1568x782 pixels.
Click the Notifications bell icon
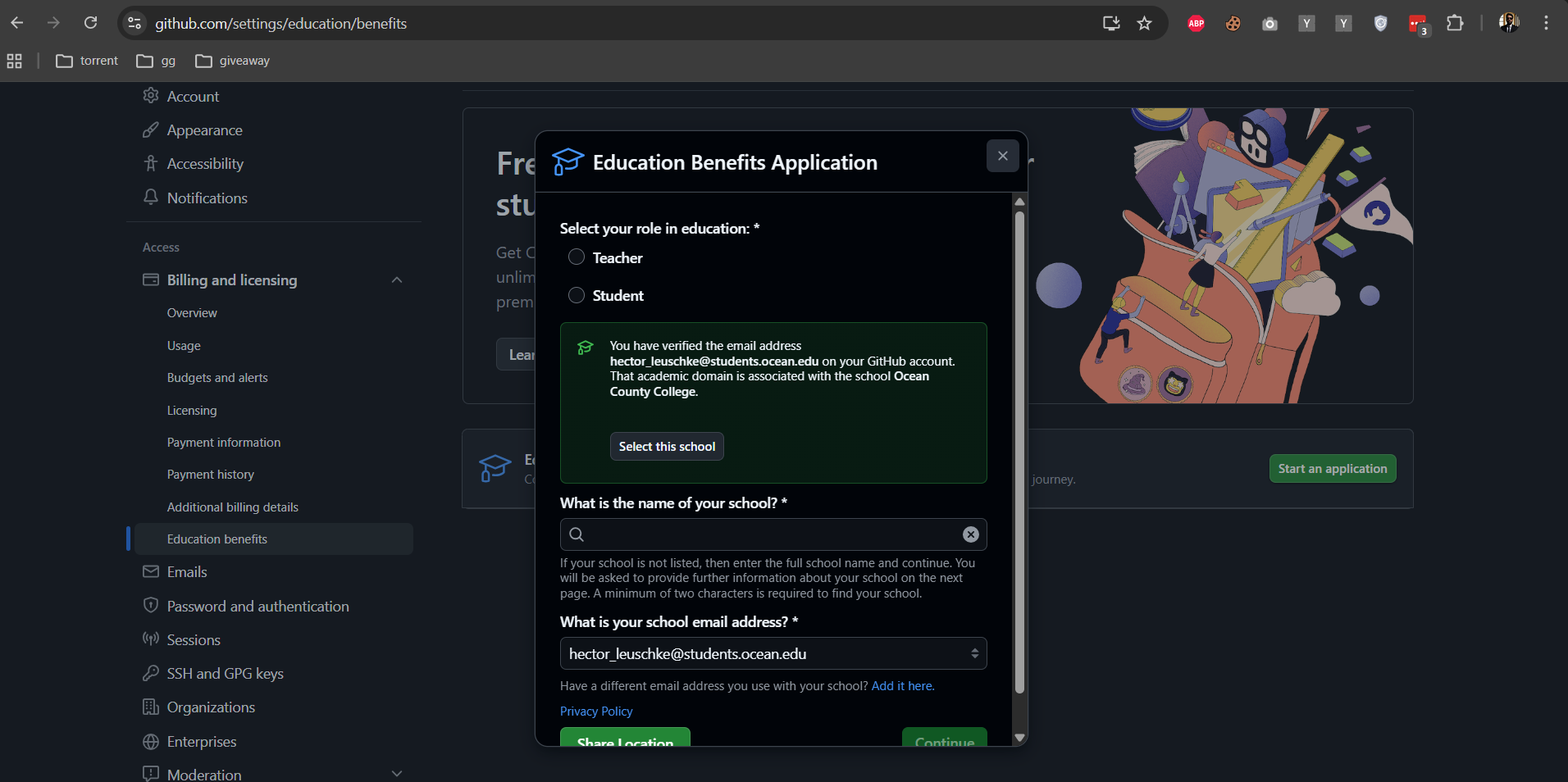click(151, 198)
